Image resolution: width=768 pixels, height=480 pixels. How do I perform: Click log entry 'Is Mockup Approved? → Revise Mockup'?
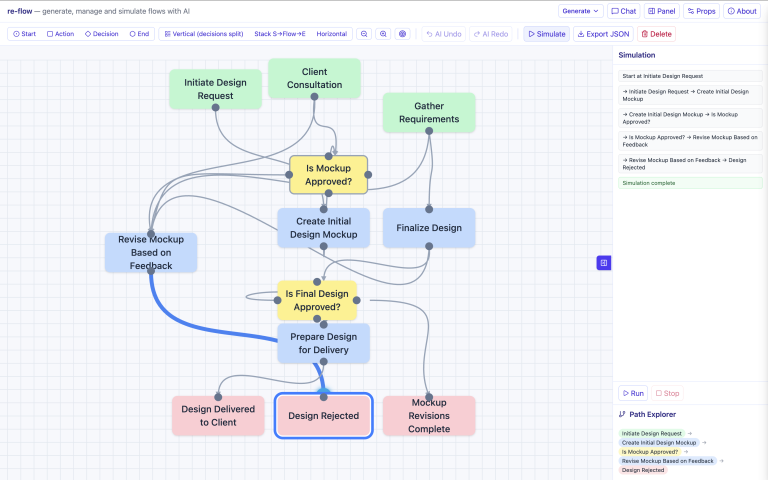click(x=690, y=141)
